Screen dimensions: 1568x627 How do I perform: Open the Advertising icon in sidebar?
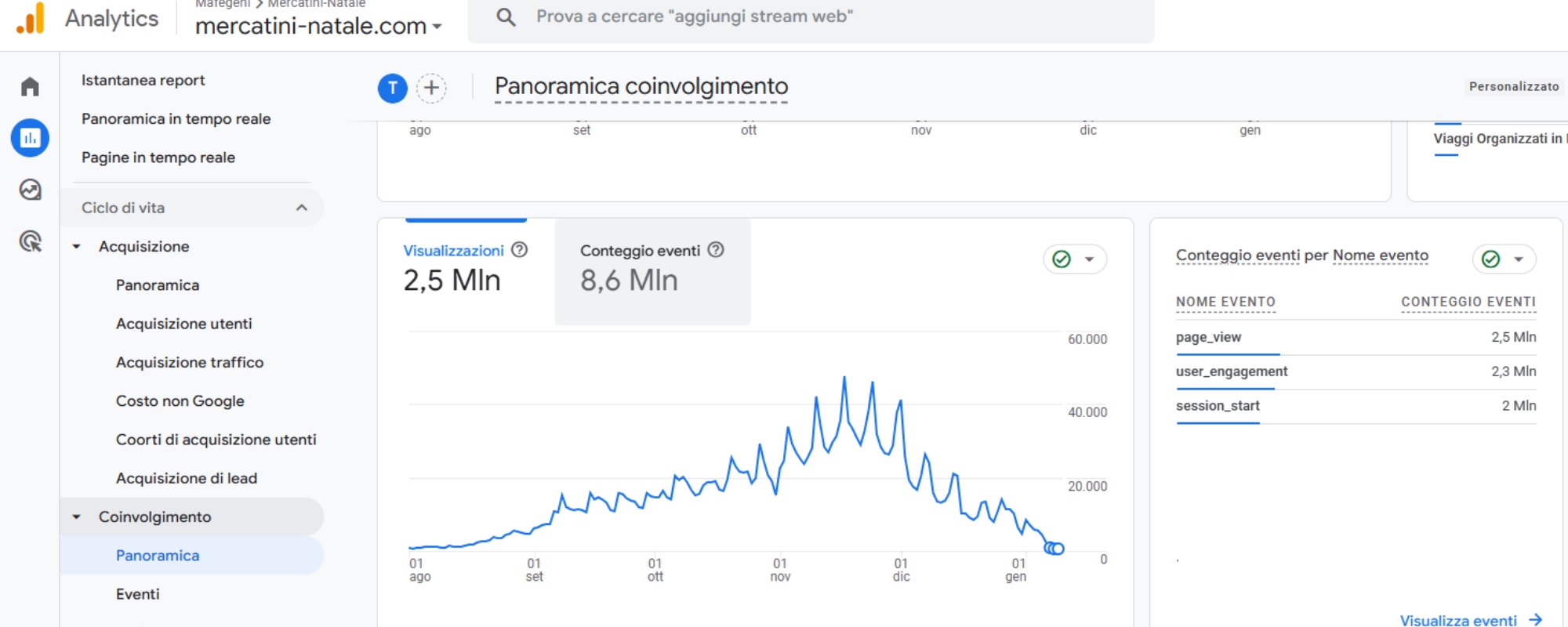(30, 241)
